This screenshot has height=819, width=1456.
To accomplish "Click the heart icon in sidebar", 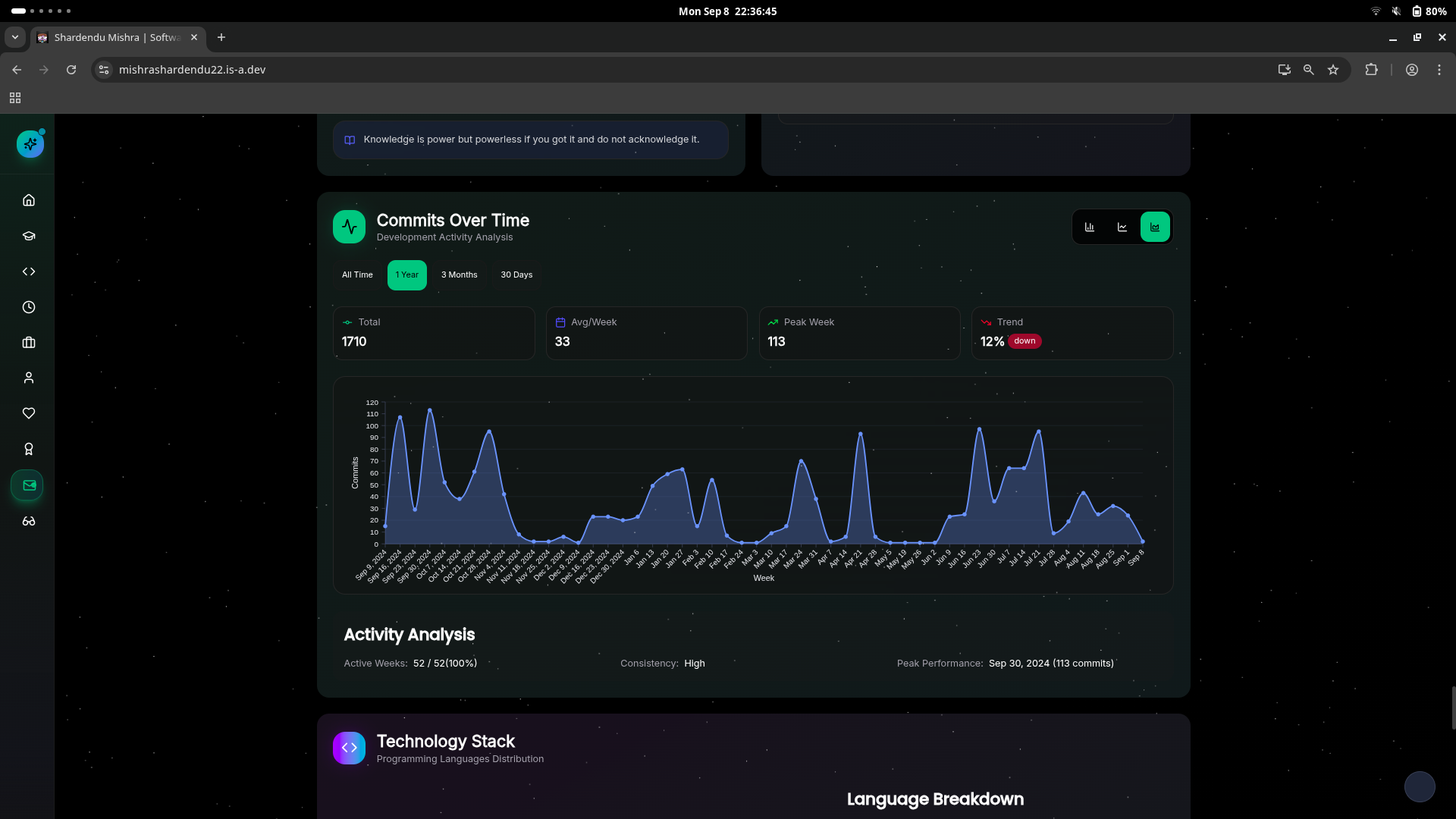I will 29,413.
